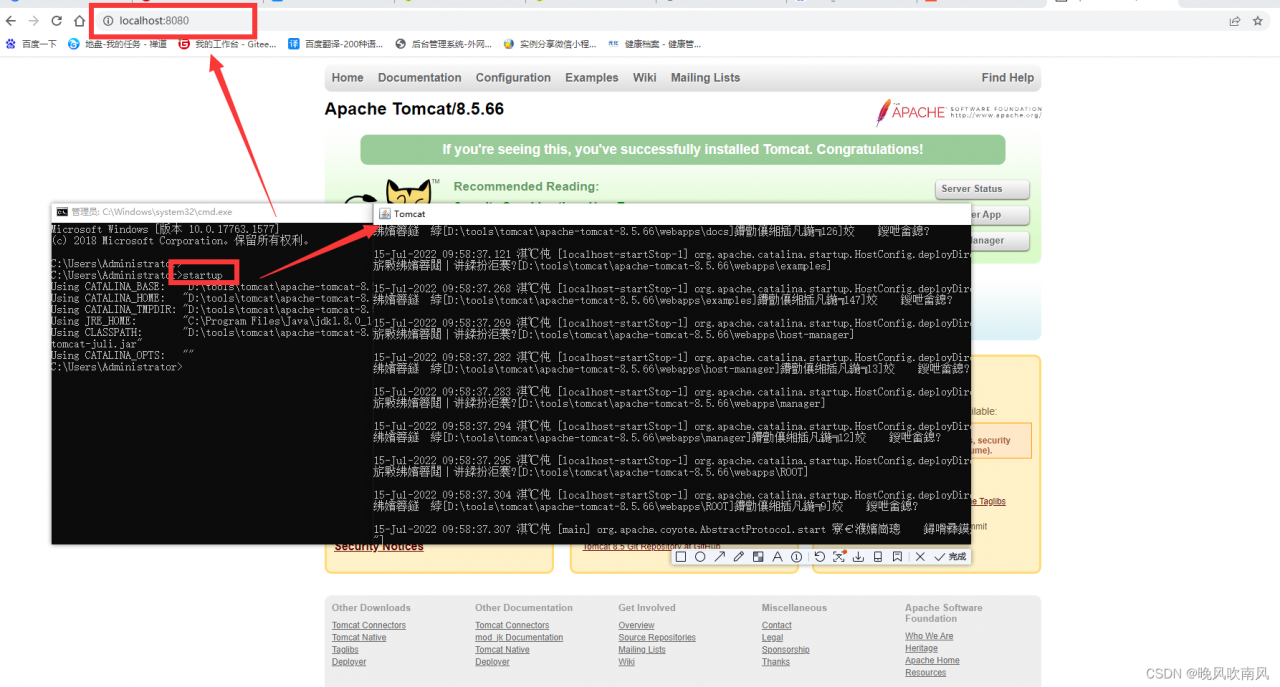The width and height of the screenshot is (1280, 687).
Task: Cancel the screenshot with the X icon
Action: (x=920, y=557)
